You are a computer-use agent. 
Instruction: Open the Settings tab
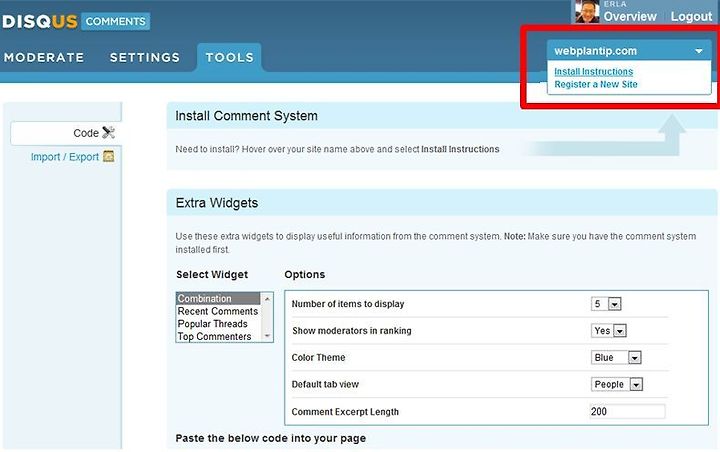click(x=145, y=57)
